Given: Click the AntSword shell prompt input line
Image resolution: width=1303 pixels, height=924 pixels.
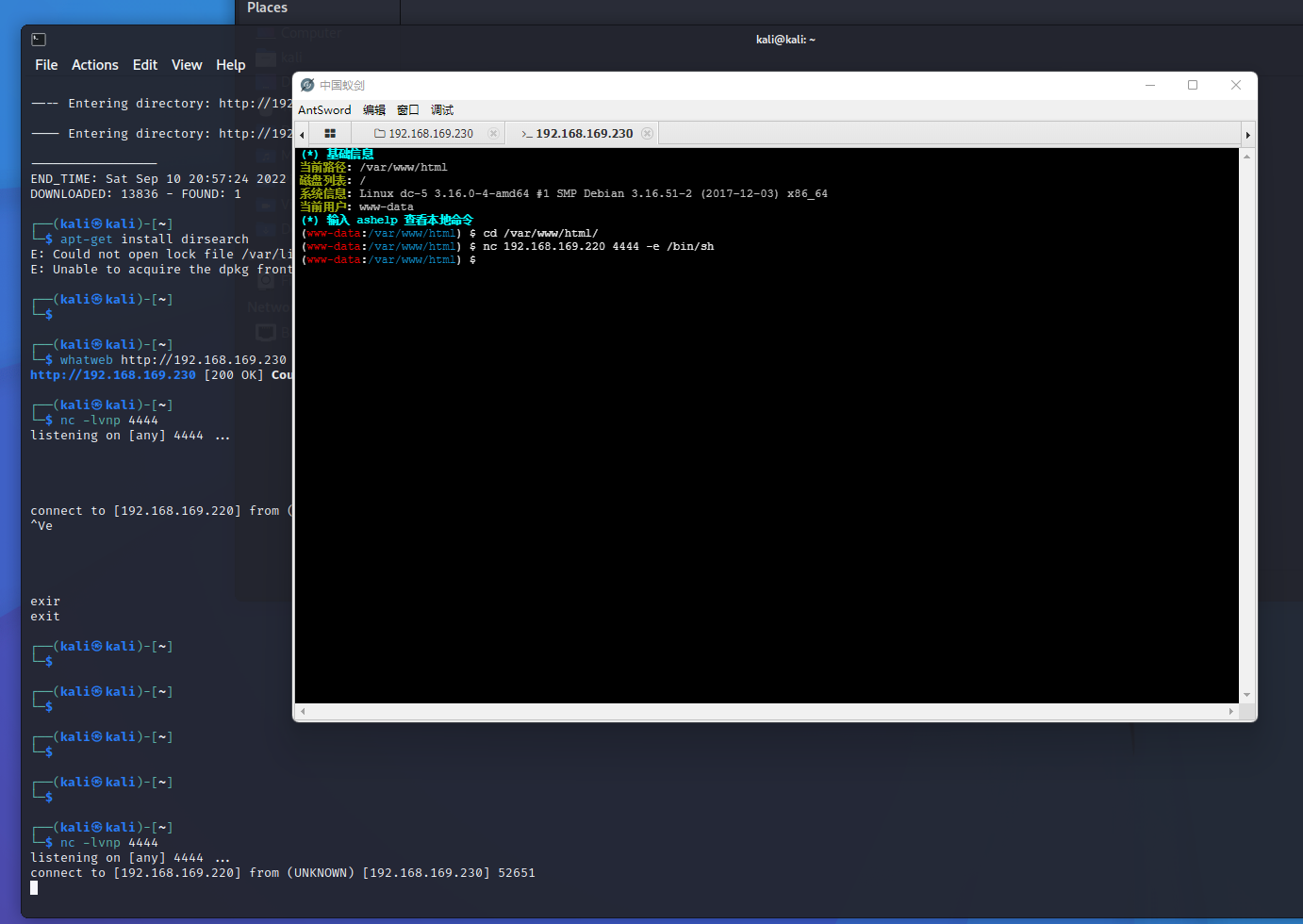Looking at the screenshot, I should click(388, 260).
